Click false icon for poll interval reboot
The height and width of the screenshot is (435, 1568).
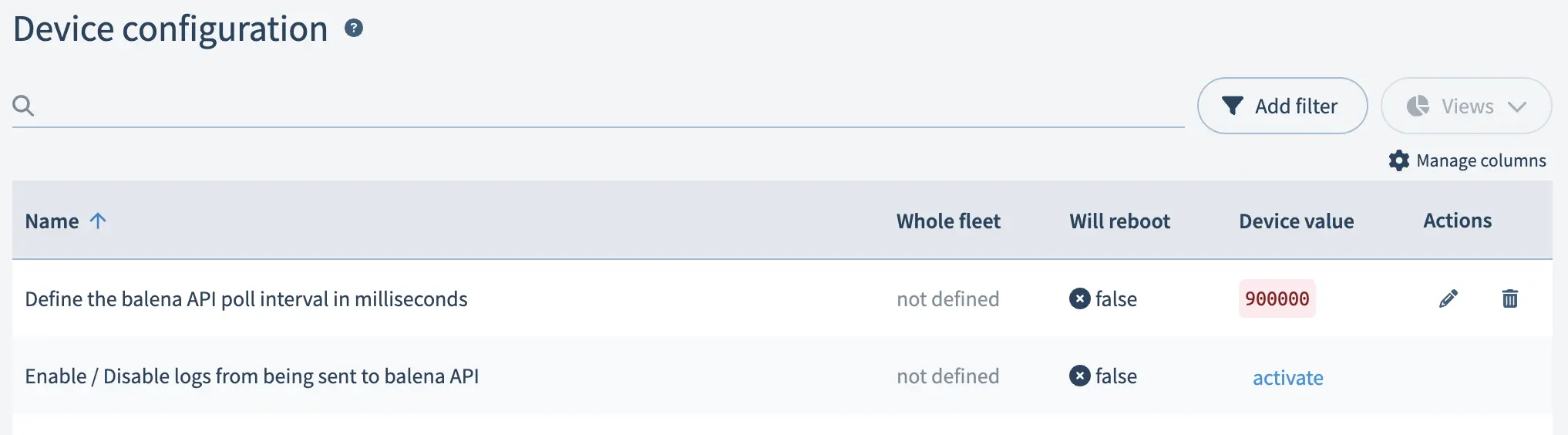tap(1080, 298)
